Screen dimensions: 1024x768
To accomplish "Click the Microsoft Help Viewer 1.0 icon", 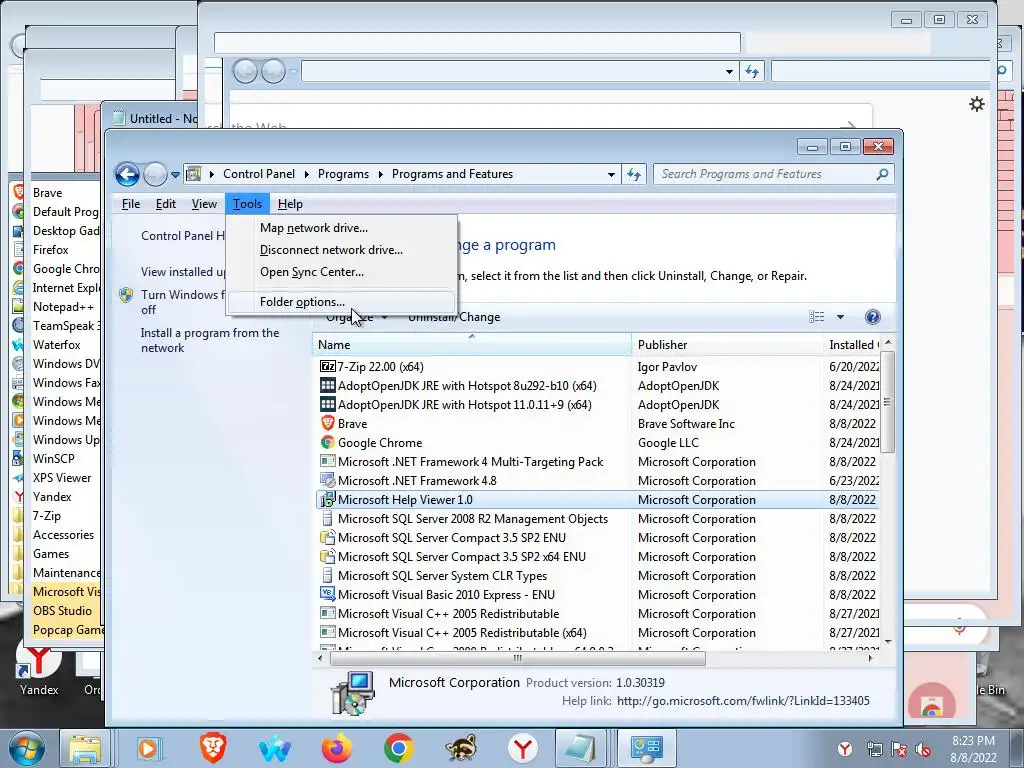I will click(327, 500).
